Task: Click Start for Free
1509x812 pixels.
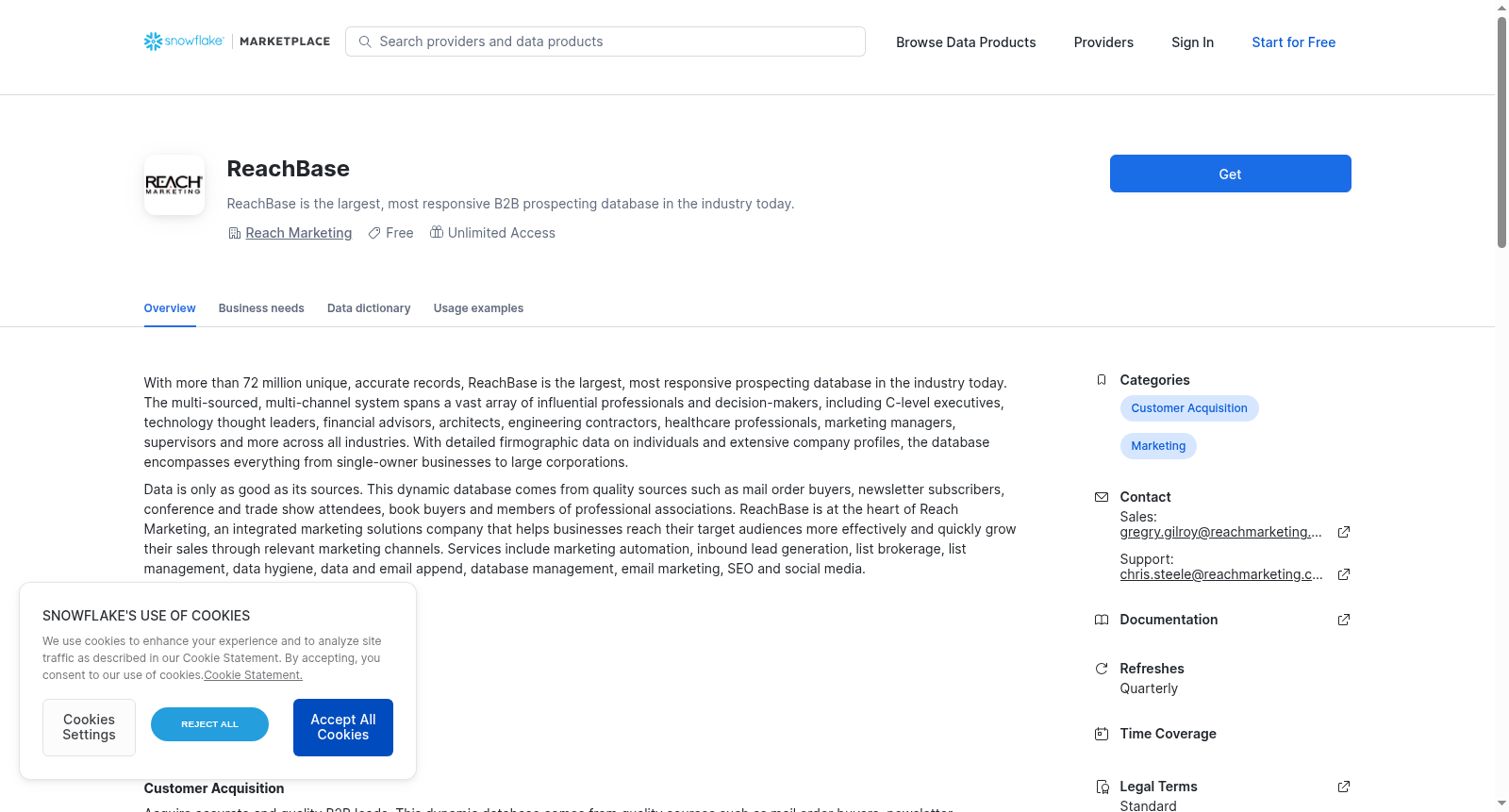Action: 1294,42
